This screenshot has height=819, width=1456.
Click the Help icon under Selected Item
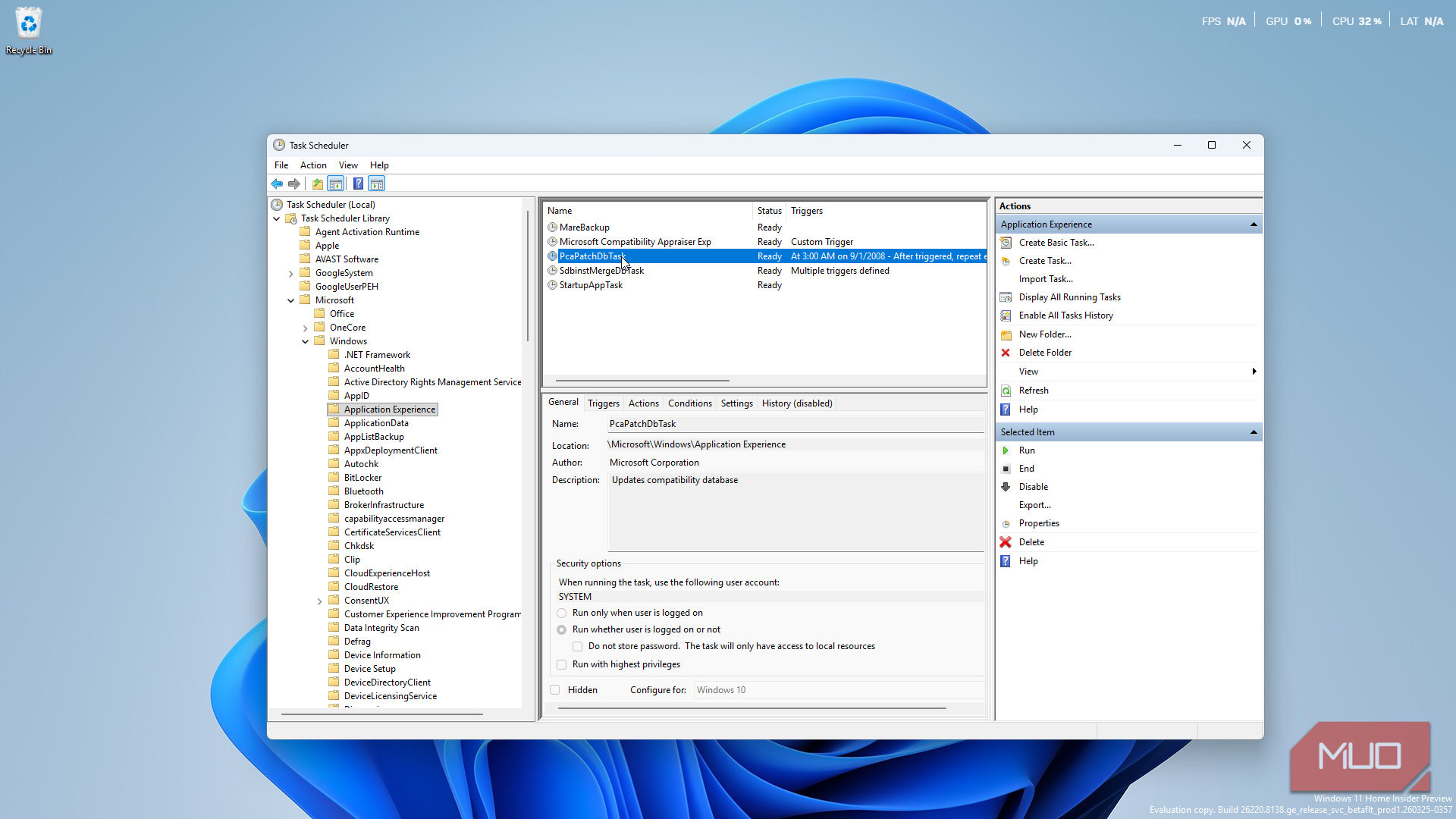(1006, 561)
